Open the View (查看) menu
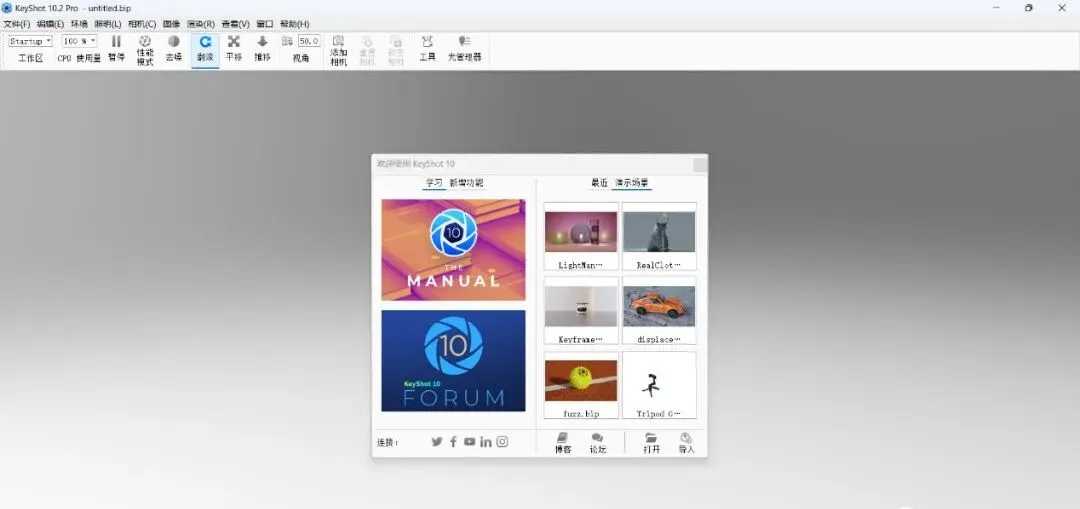The width and height of the screenshot is (1080, 509). (235, 23)
